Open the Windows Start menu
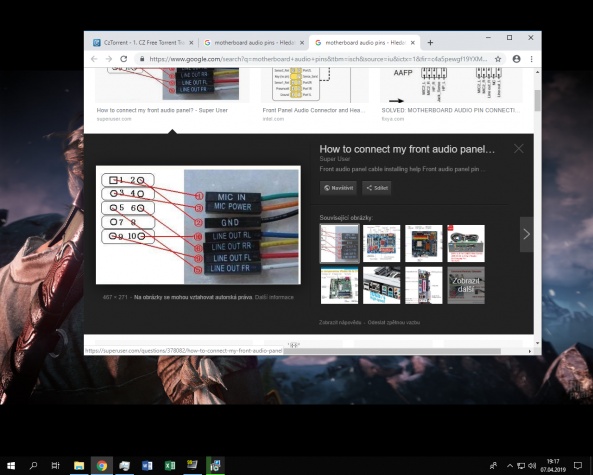This screenshot has width=593, height=475. pos(11,466)
